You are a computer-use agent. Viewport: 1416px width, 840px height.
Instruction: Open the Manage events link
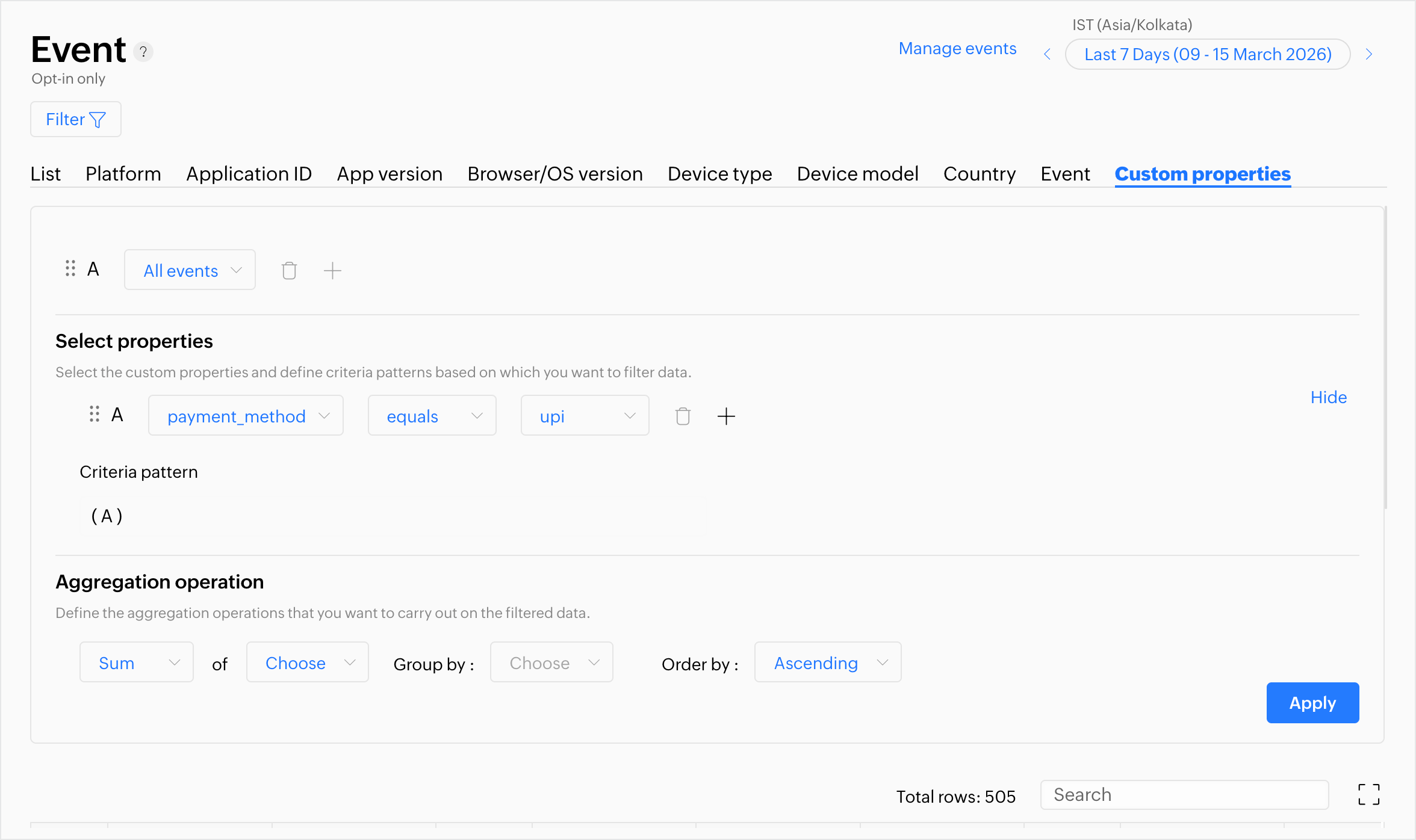(x=957, y=49)
